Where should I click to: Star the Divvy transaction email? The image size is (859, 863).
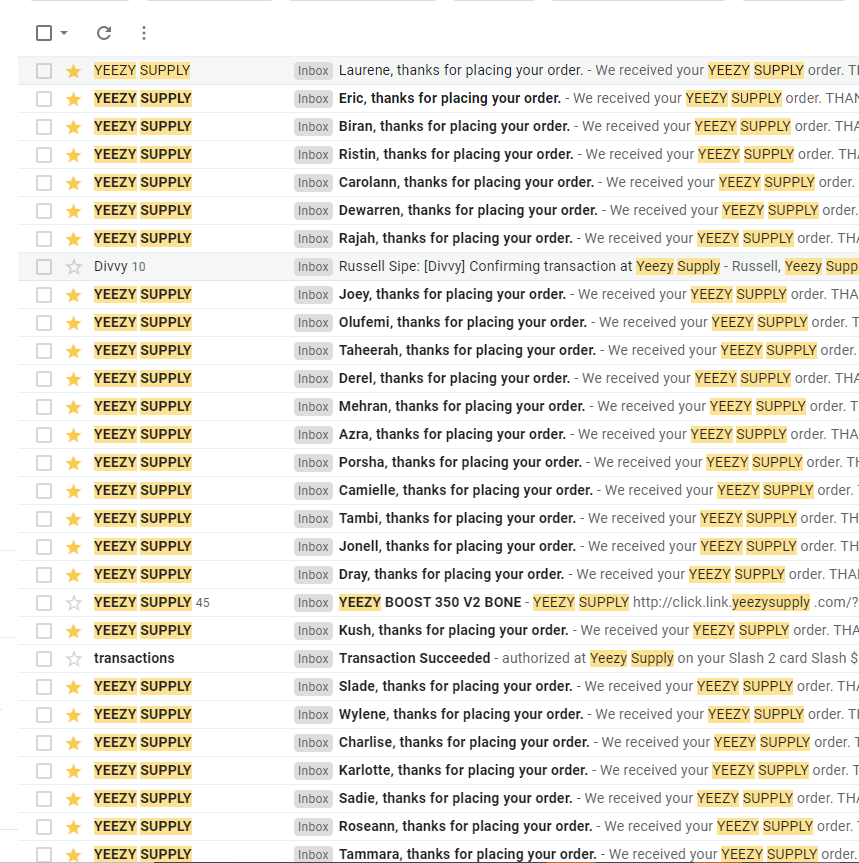pyautogui.click(x=73, y=267)
